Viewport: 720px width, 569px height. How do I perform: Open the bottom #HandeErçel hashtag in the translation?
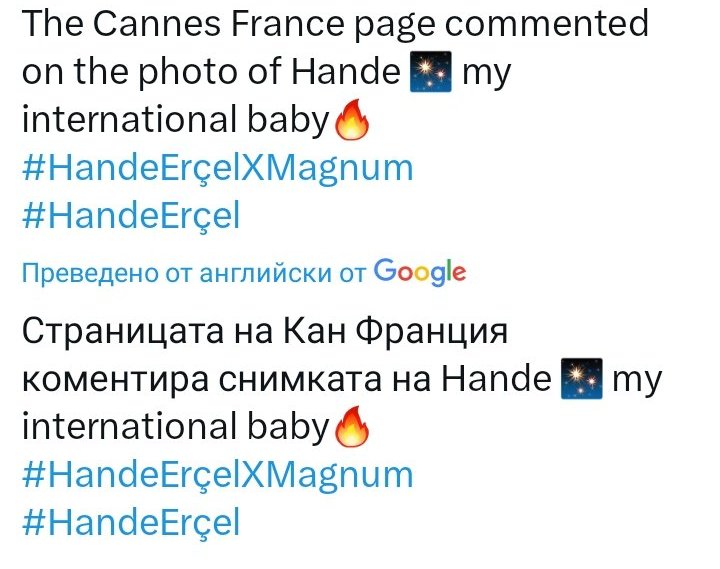click(131, 522)
